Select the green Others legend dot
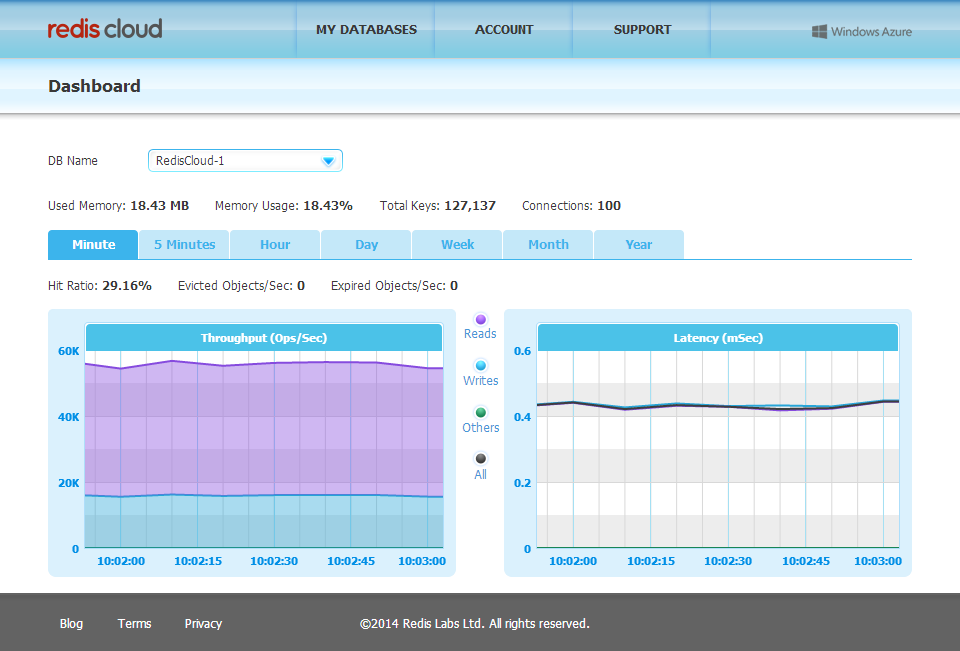Image resolution: width=960 pixels, height=651 pixels. 481,413
